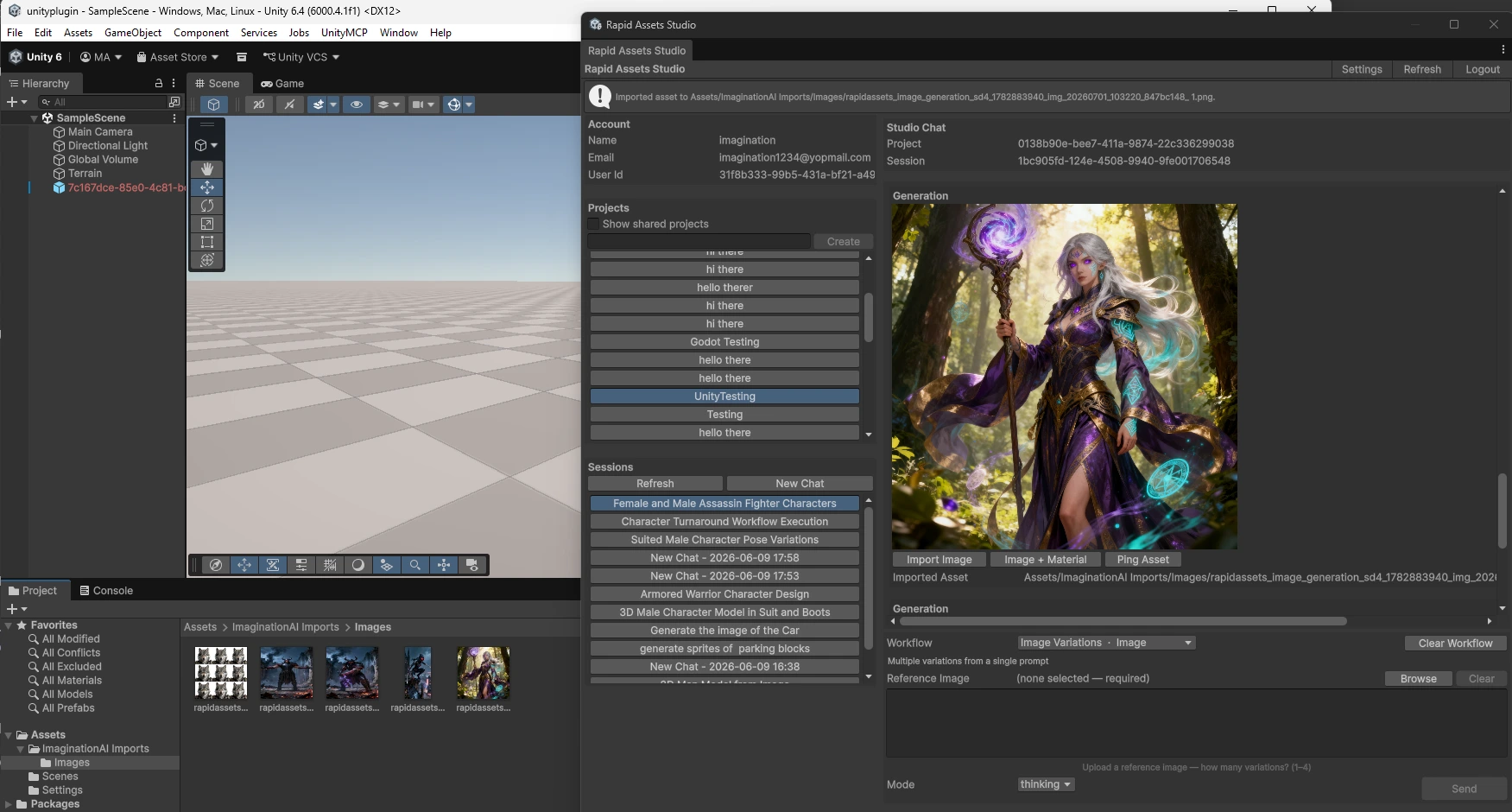Viewport: 1512px width, 812px height.
Task: Click the Clear Workflow button
Action: point(1455,644)
